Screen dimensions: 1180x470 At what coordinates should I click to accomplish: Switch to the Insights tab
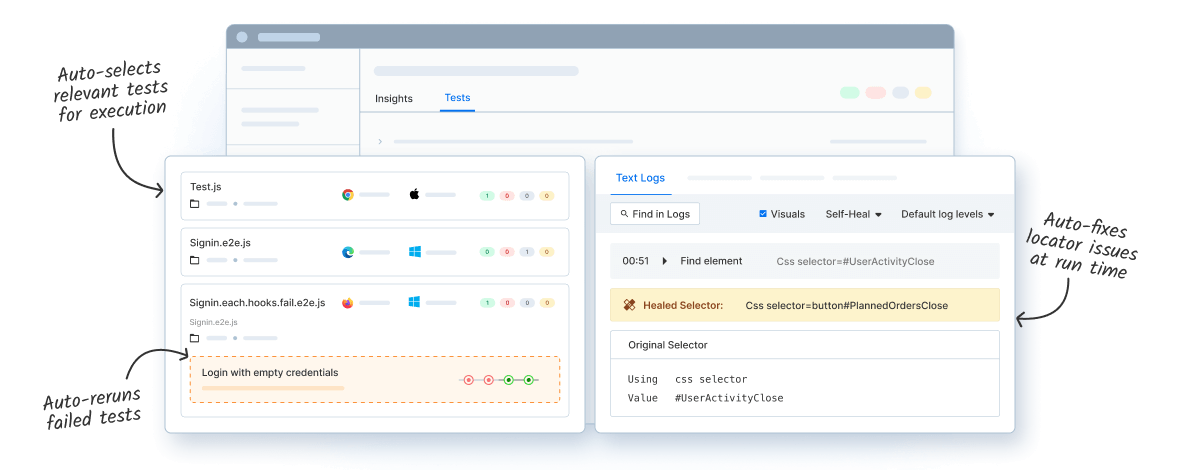point(394,99)
